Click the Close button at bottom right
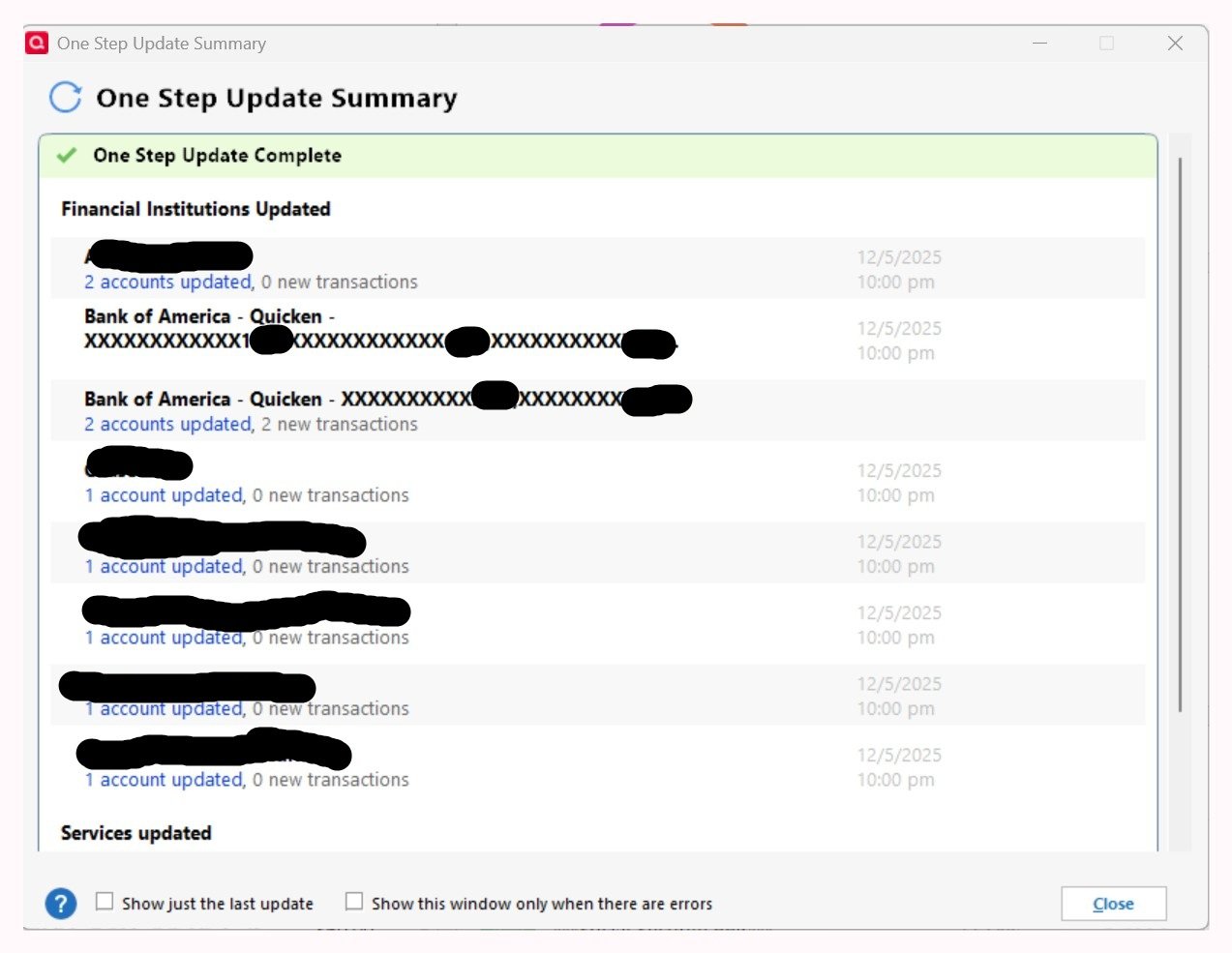This screenshot has height=953, width=1232. coord(1113,904)
